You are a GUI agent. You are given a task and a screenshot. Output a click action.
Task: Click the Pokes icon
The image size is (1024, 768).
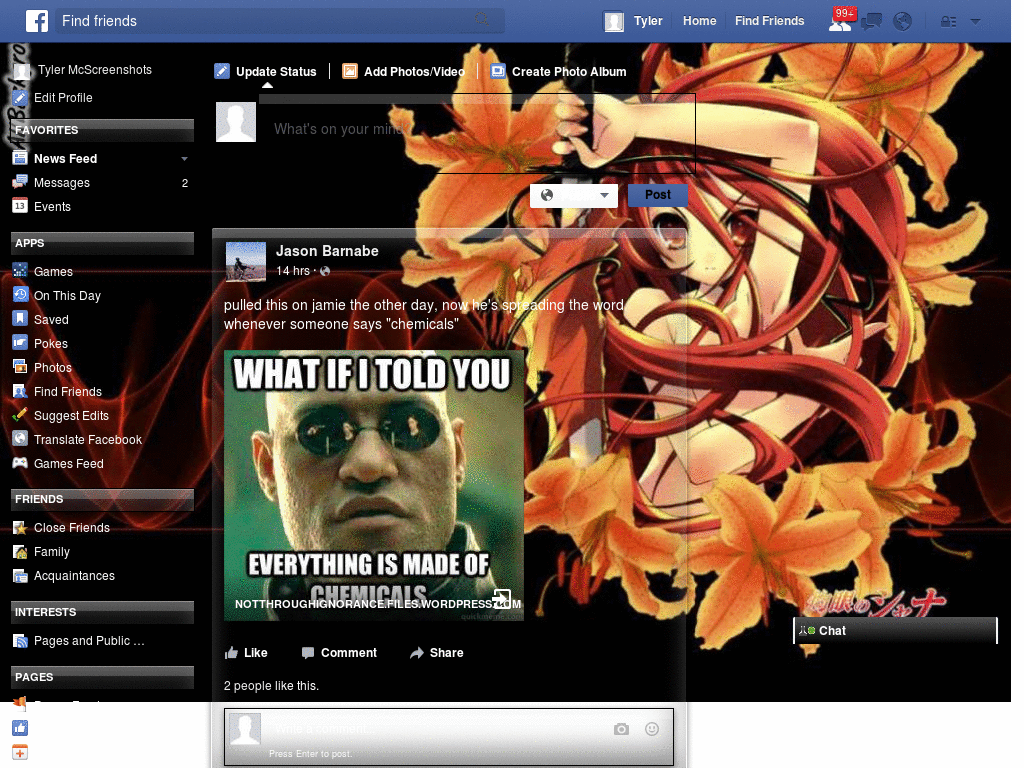click(x=20, y=343)
